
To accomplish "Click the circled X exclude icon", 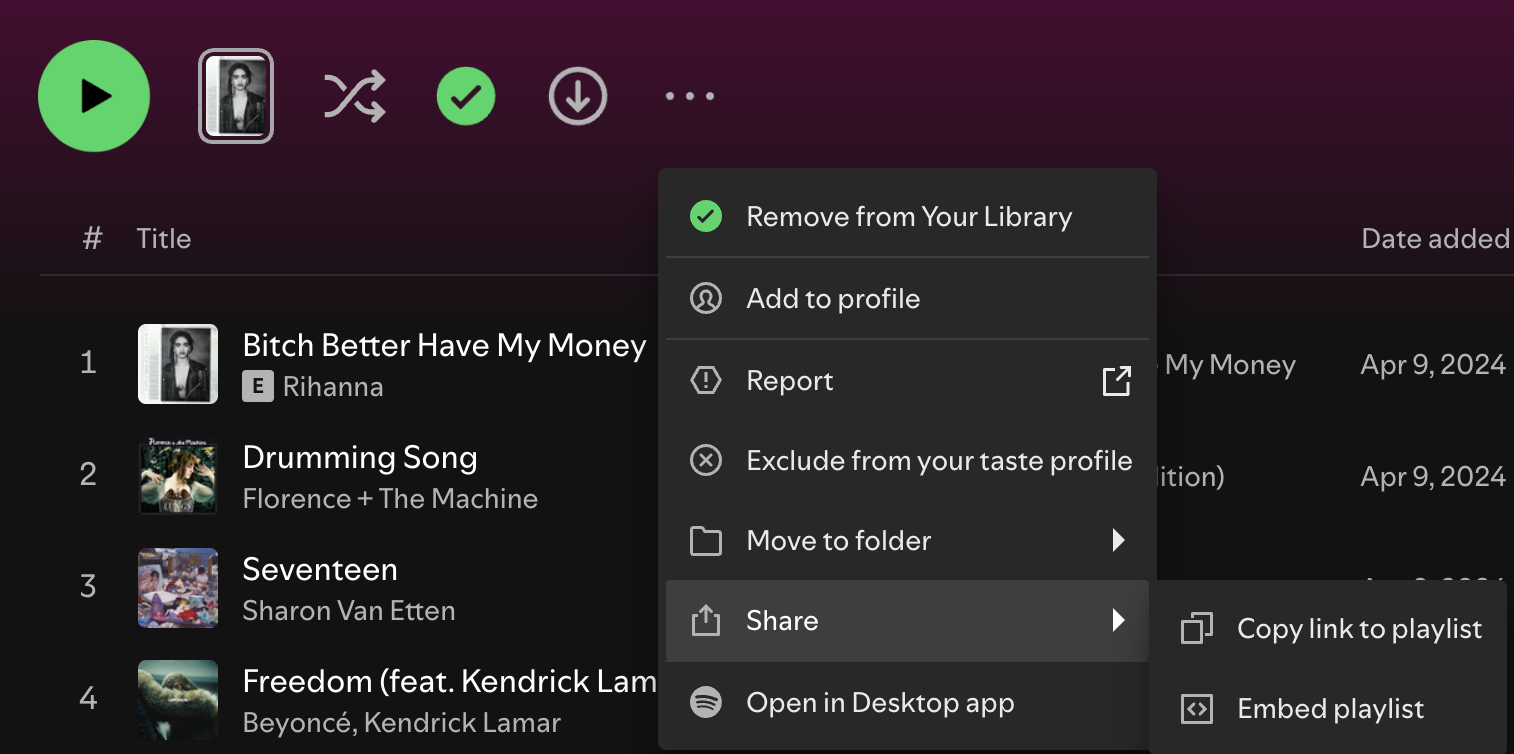I will click(706, 461).
